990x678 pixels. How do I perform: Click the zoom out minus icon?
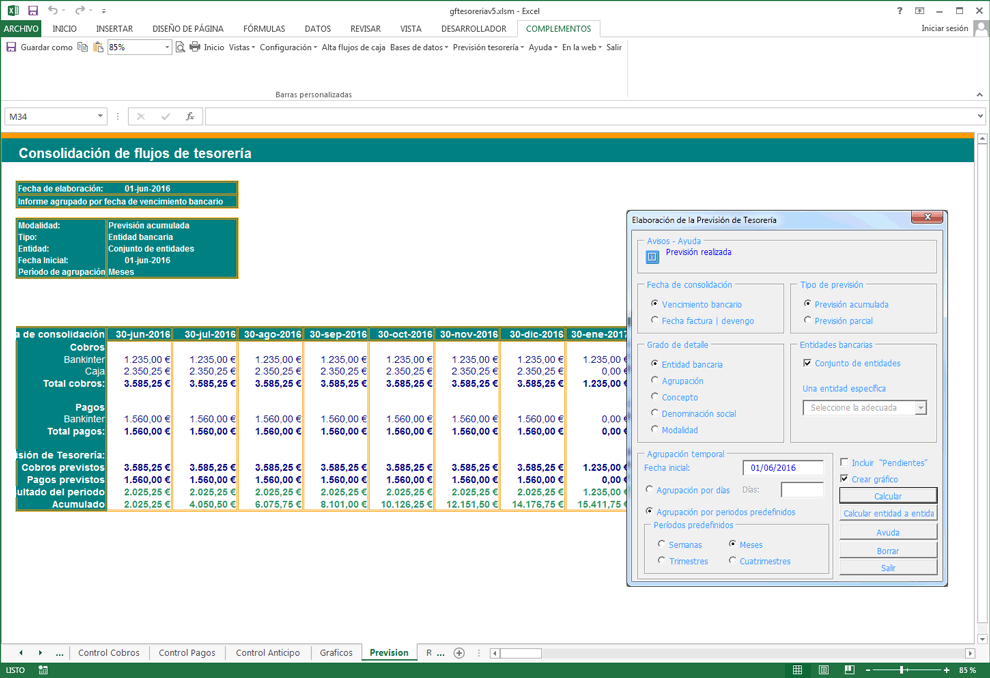click(868, 670)
